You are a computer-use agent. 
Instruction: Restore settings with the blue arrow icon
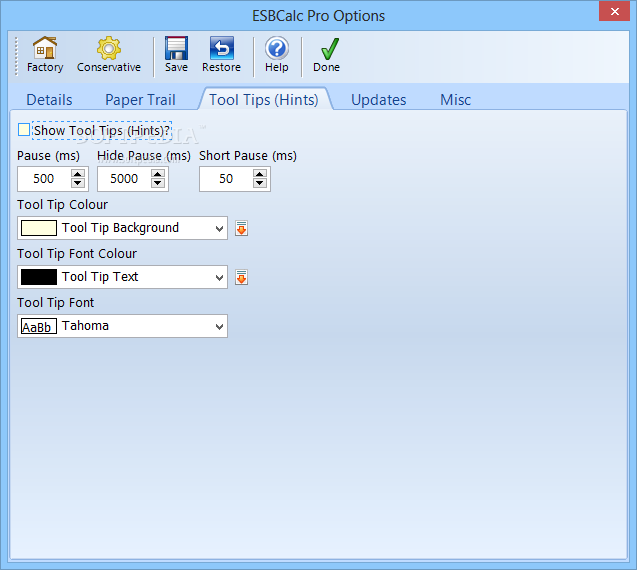tap(221, 48)
